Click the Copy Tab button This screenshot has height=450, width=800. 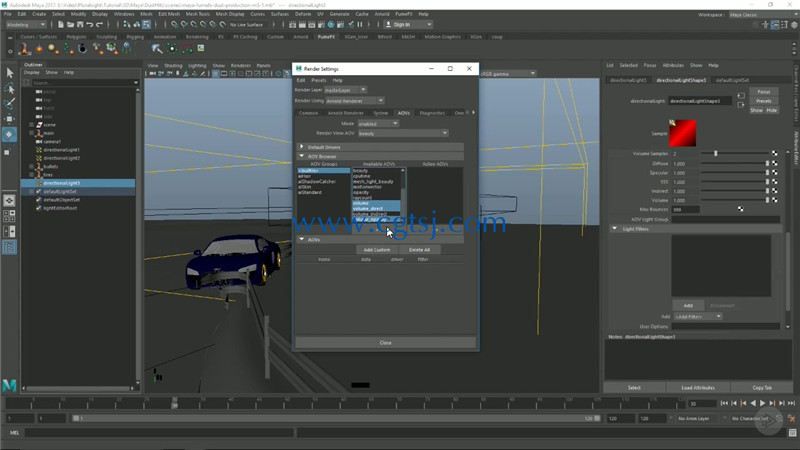pos(762,388)
